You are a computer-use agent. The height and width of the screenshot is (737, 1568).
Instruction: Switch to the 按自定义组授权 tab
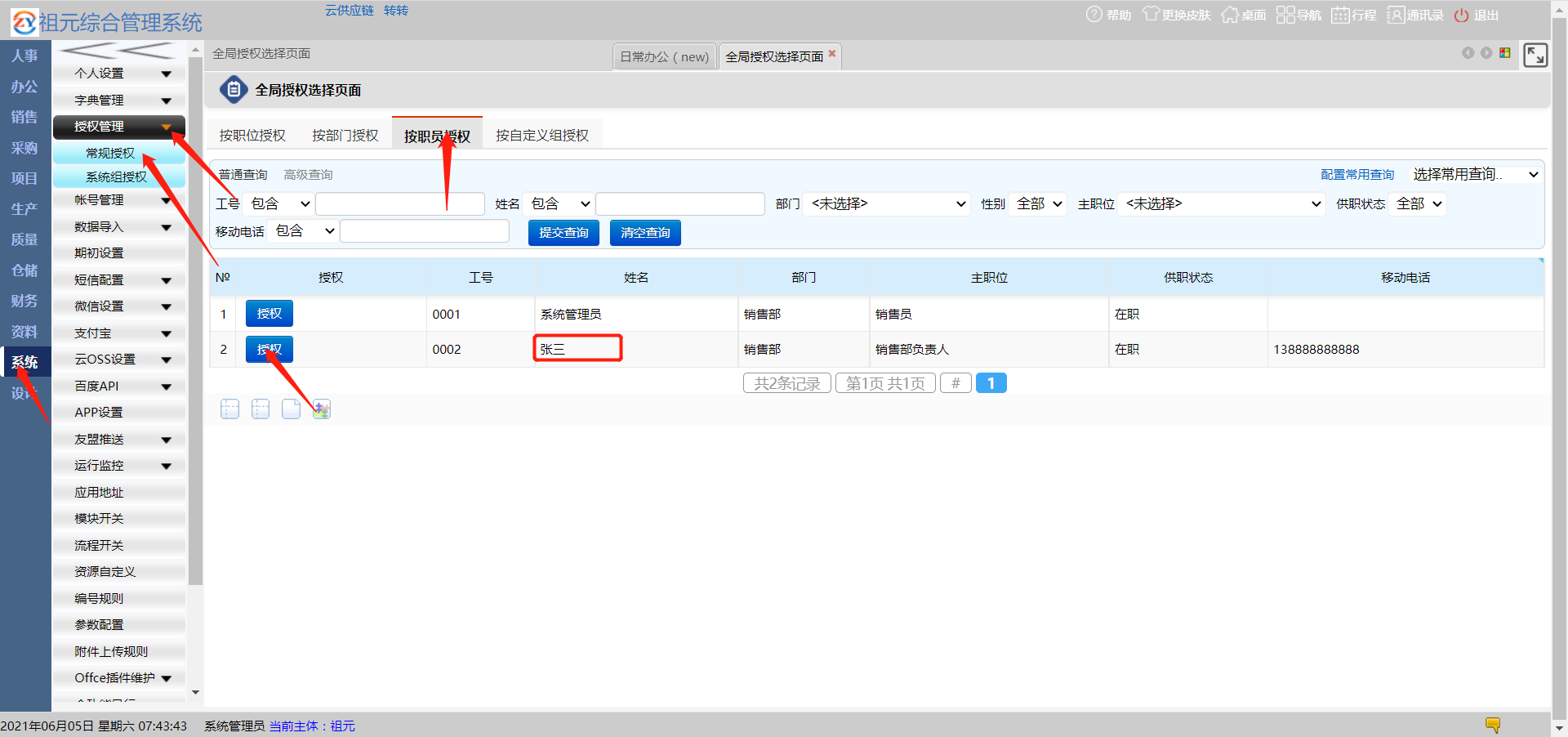pos(542,136)
